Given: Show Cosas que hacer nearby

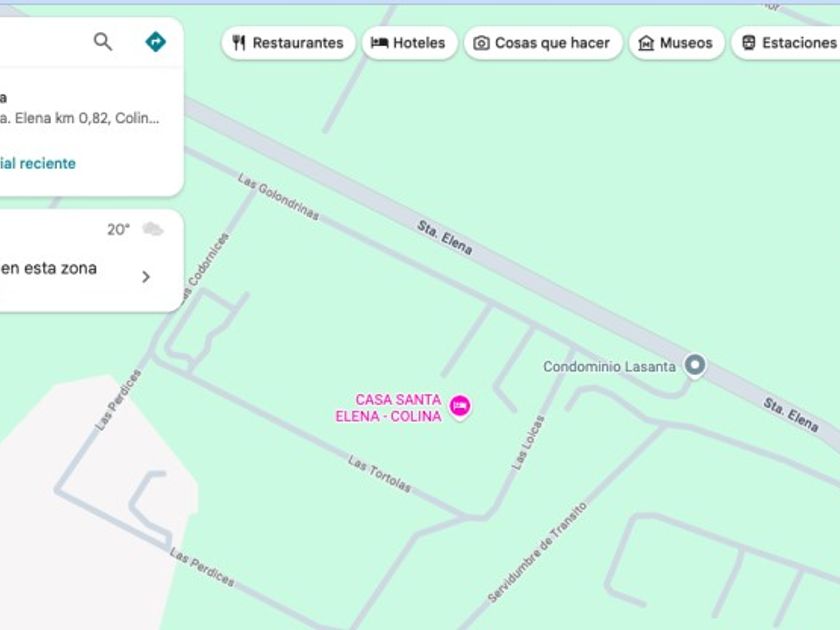Looking at the screenshot, I should (x=543, y=43).
